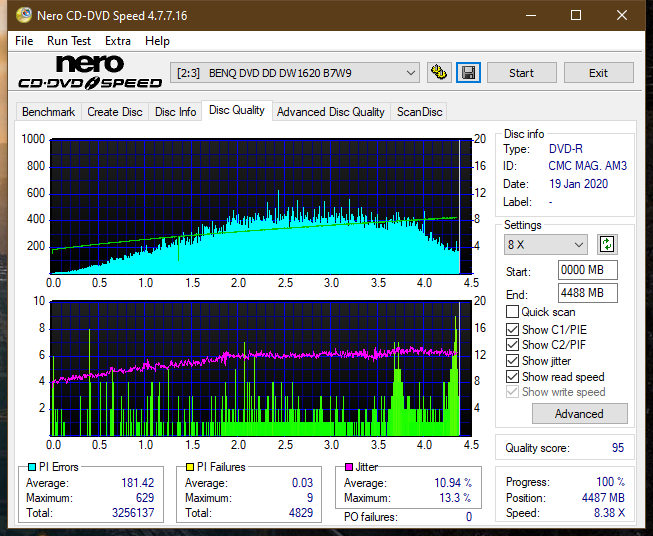Click the Position 4487 MB value
The width and height of the screenshot is (653, 536).
(x=603, y=498)
